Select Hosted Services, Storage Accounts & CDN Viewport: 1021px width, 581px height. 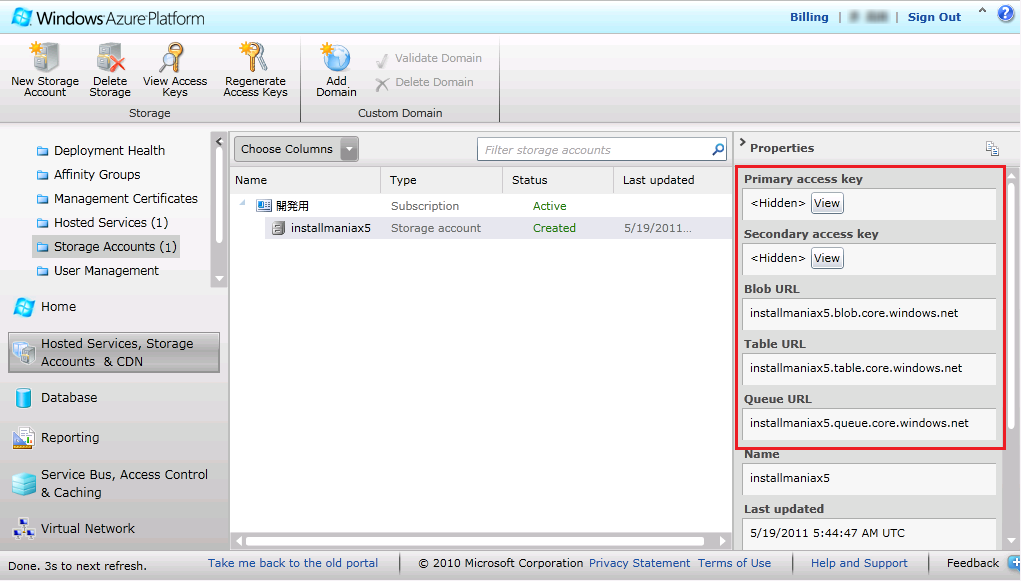[x=114, y=352]
